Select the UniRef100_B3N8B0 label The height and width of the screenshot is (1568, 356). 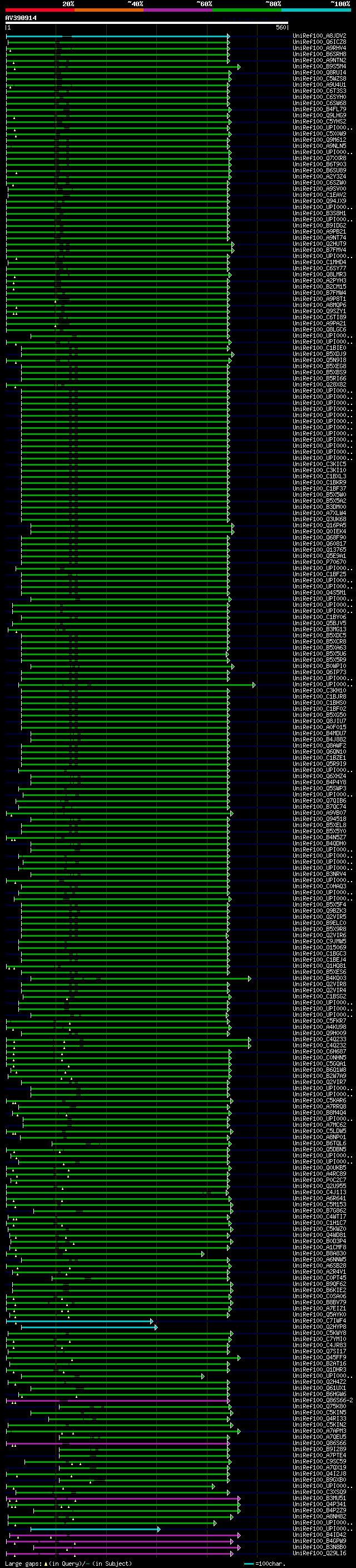(319, 1547)
